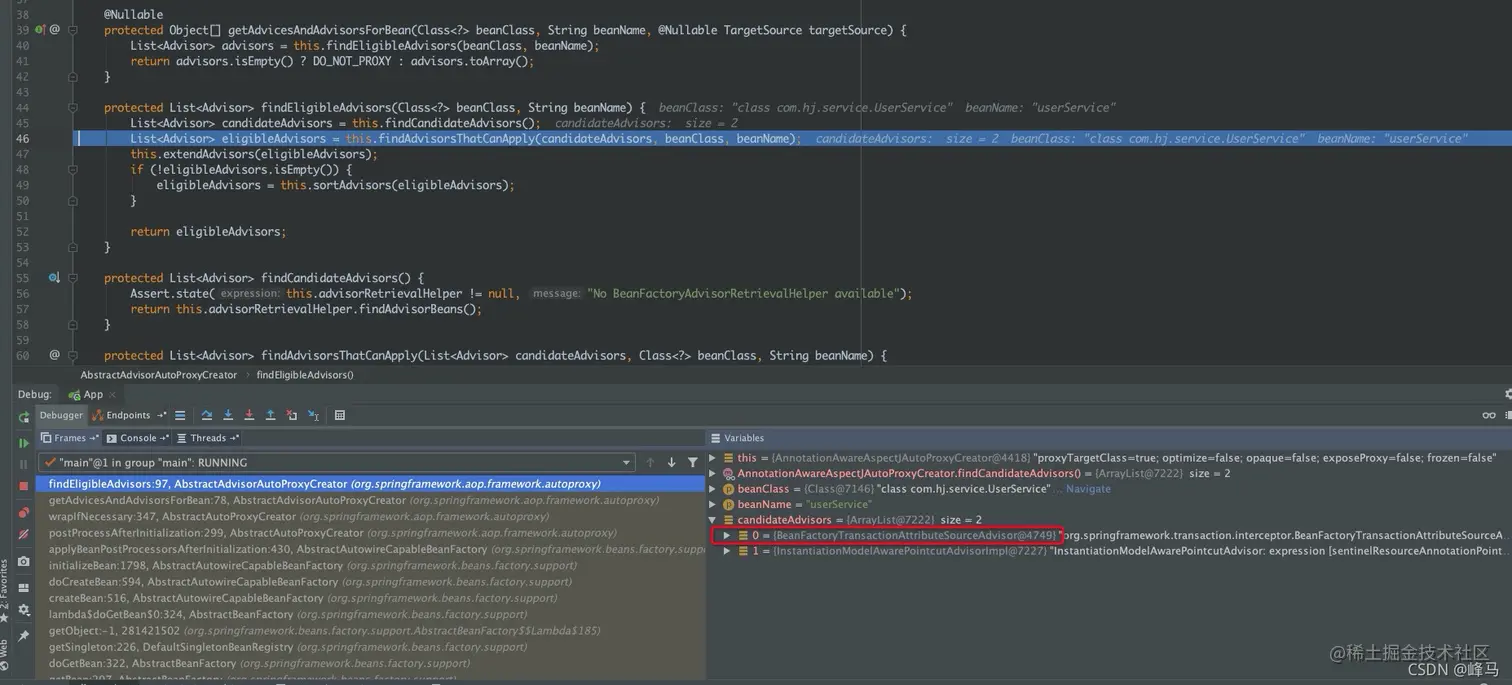
Task: Switch to the Endpoints tab
Action: point(128,415)
